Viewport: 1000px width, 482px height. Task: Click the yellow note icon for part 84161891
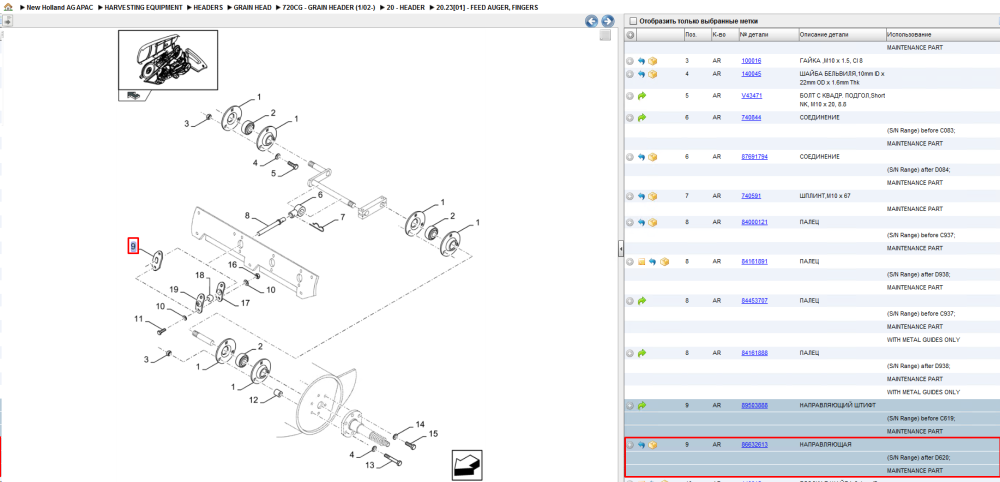click(642, 262)
